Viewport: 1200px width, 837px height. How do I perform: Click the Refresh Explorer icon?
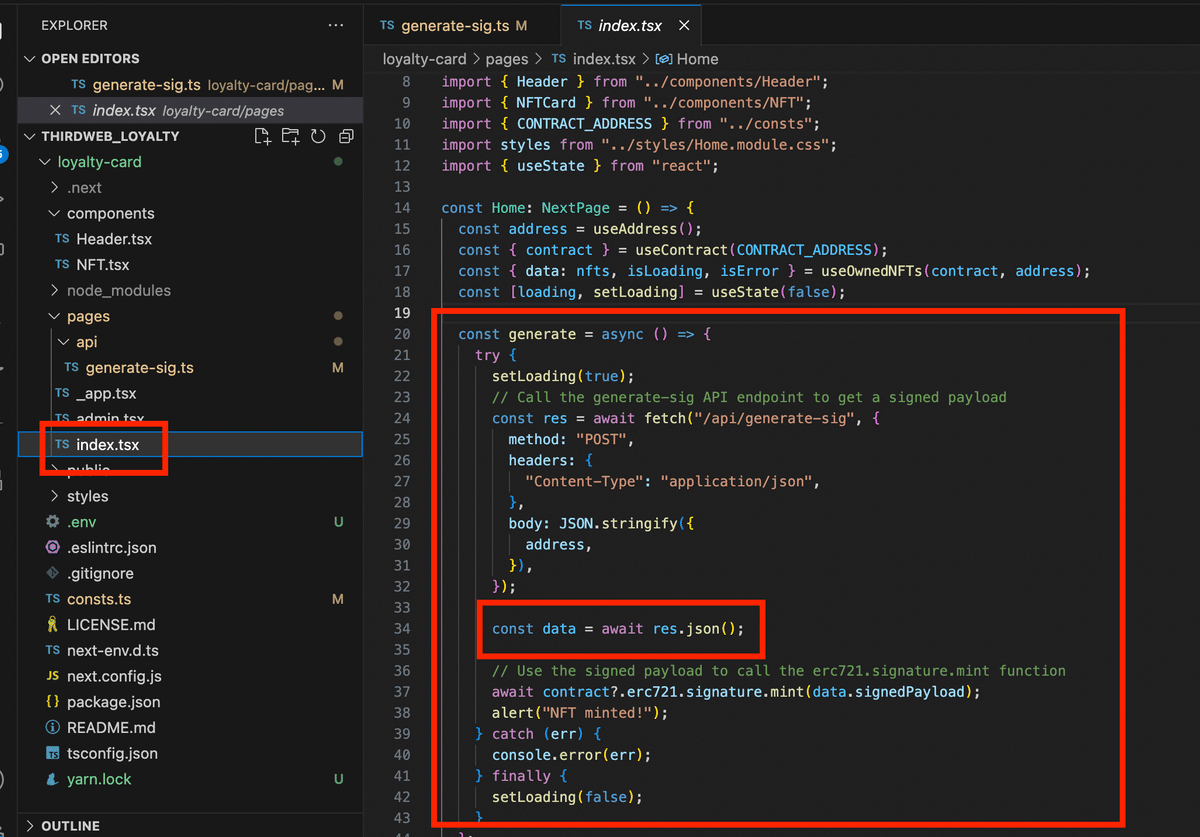(318, 136)
